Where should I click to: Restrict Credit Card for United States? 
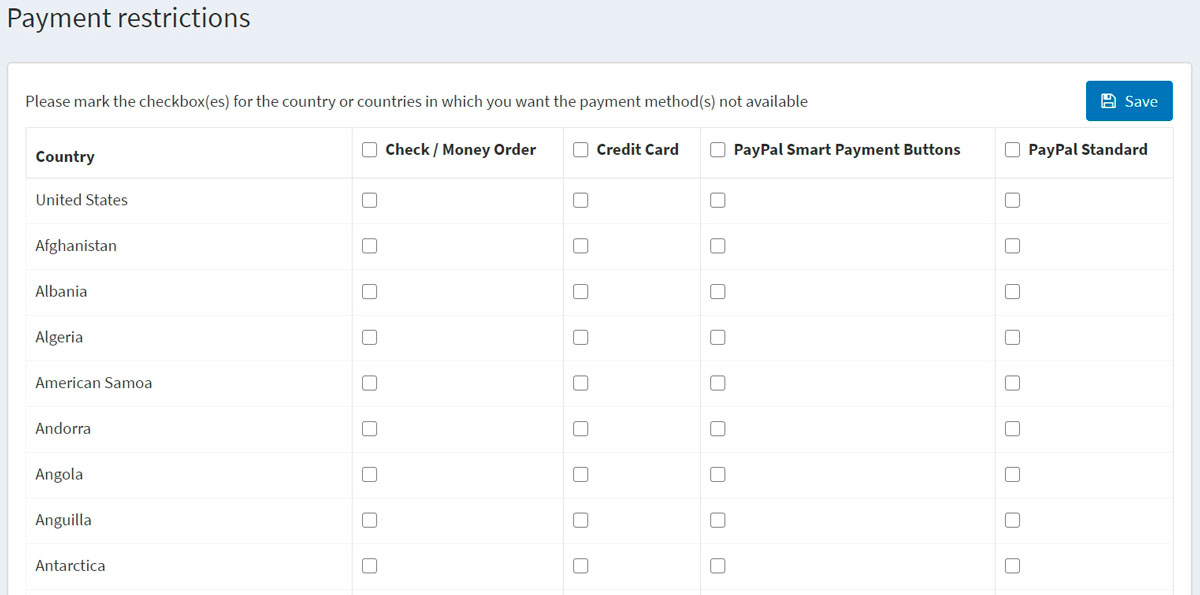[581, 200]
